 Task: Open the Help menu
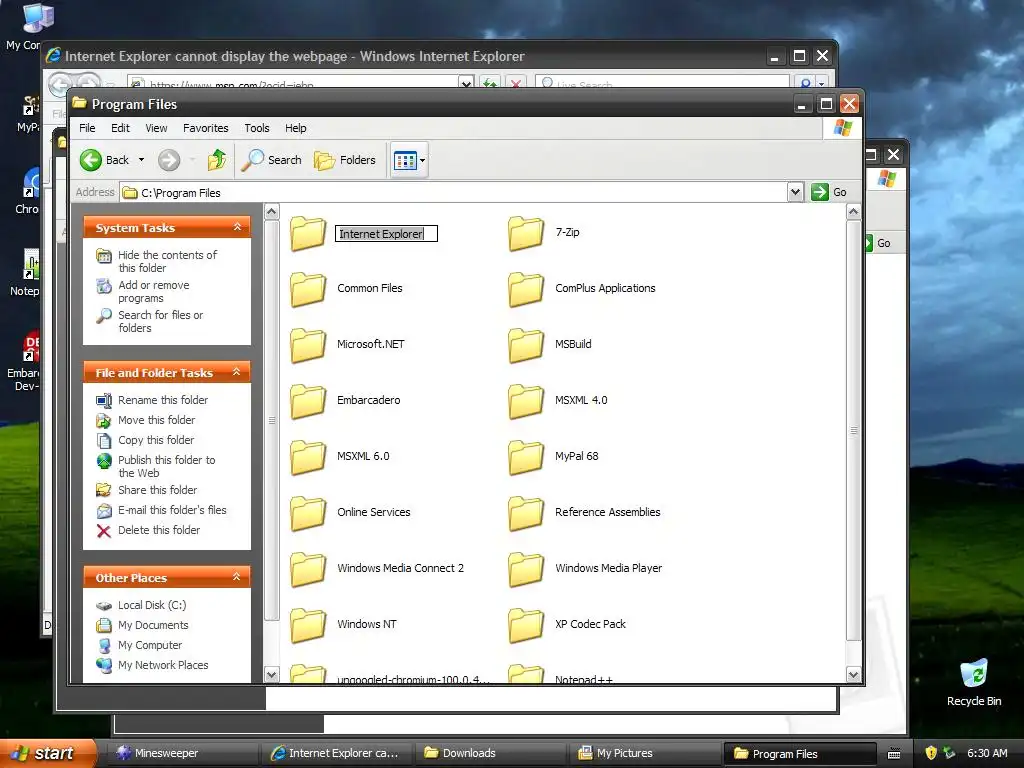coord(295,128)
